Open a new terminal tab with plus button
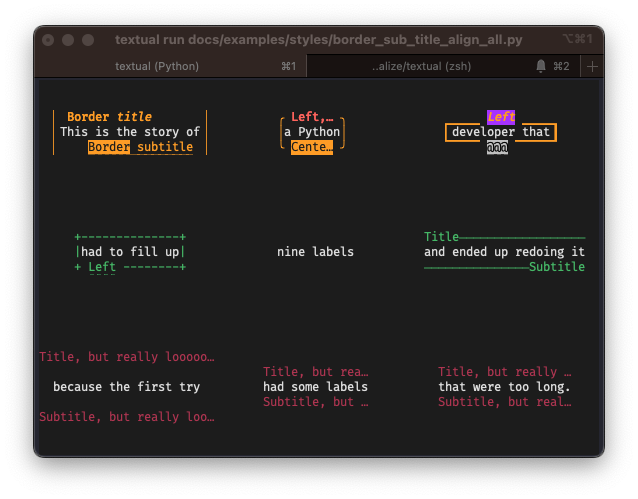 click(592, 66)
